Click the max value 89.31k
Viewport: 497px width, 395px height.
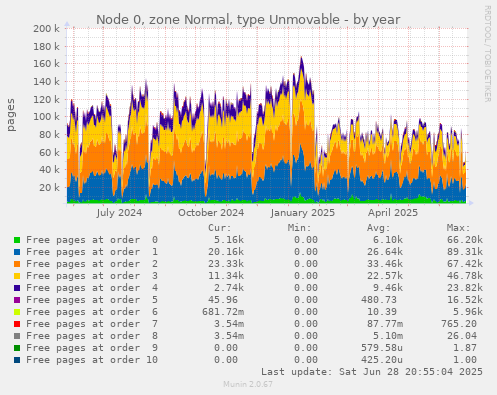click(465, 252)
